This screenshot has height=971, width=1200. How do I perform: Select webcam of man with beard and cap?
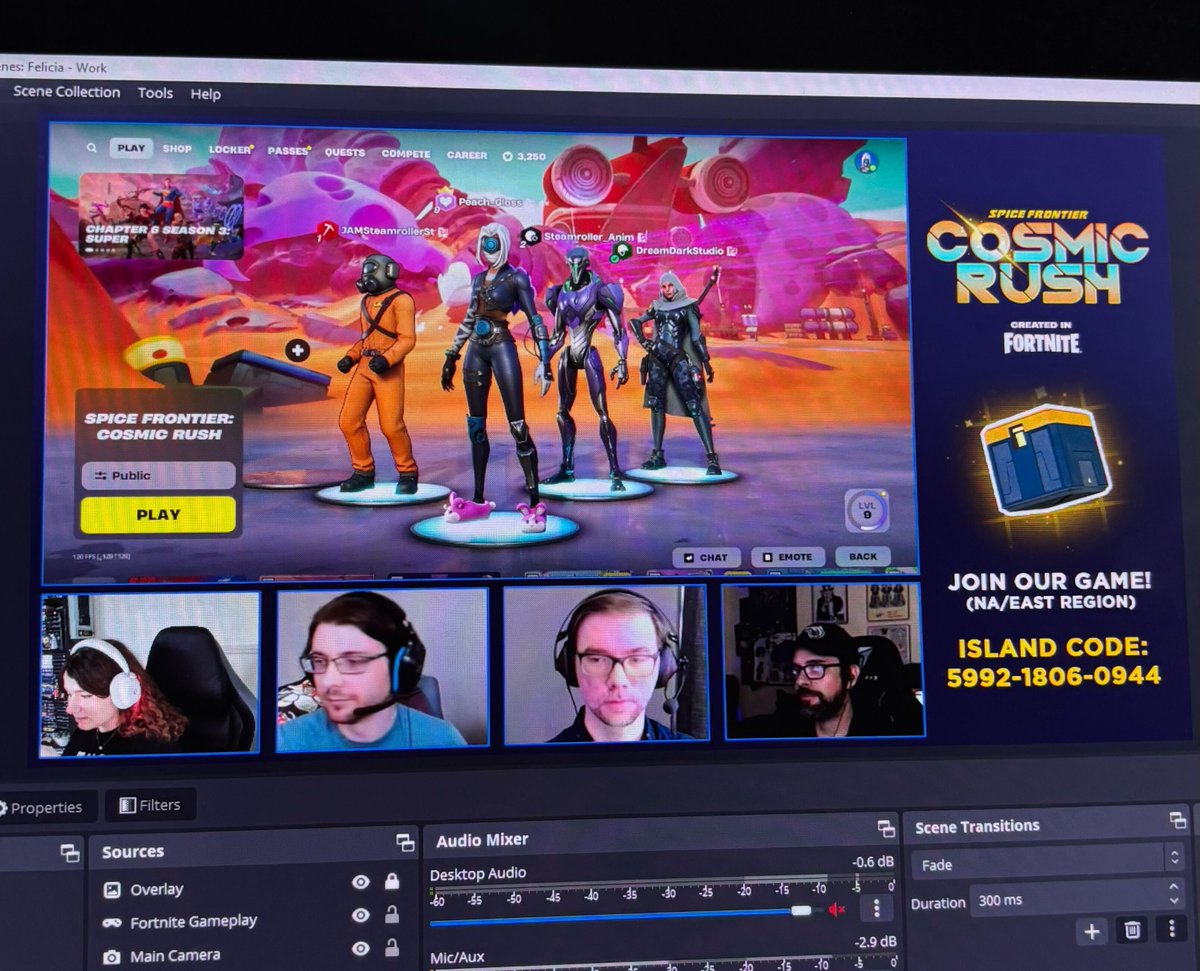(823, 661)
